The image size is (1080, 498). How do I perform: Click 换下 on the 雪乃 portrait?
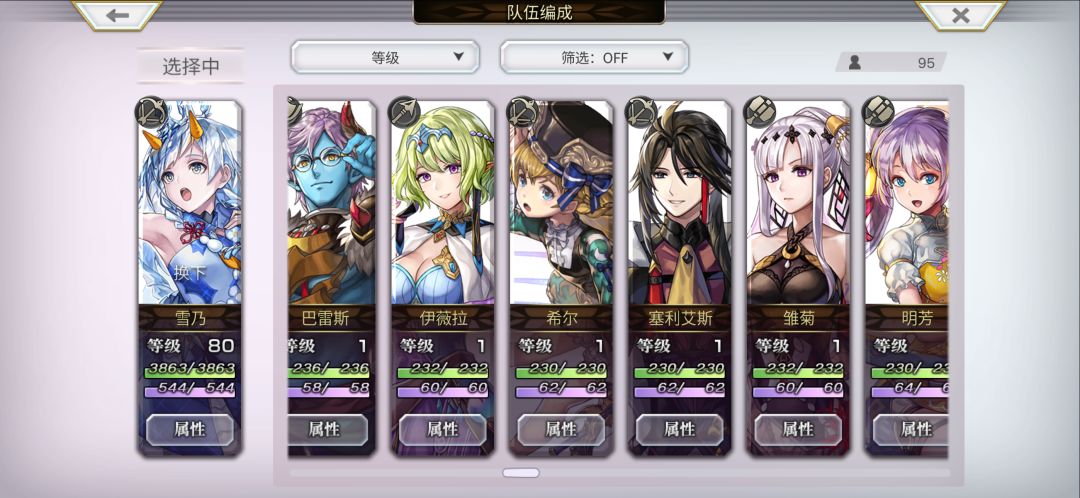(189, 273)
